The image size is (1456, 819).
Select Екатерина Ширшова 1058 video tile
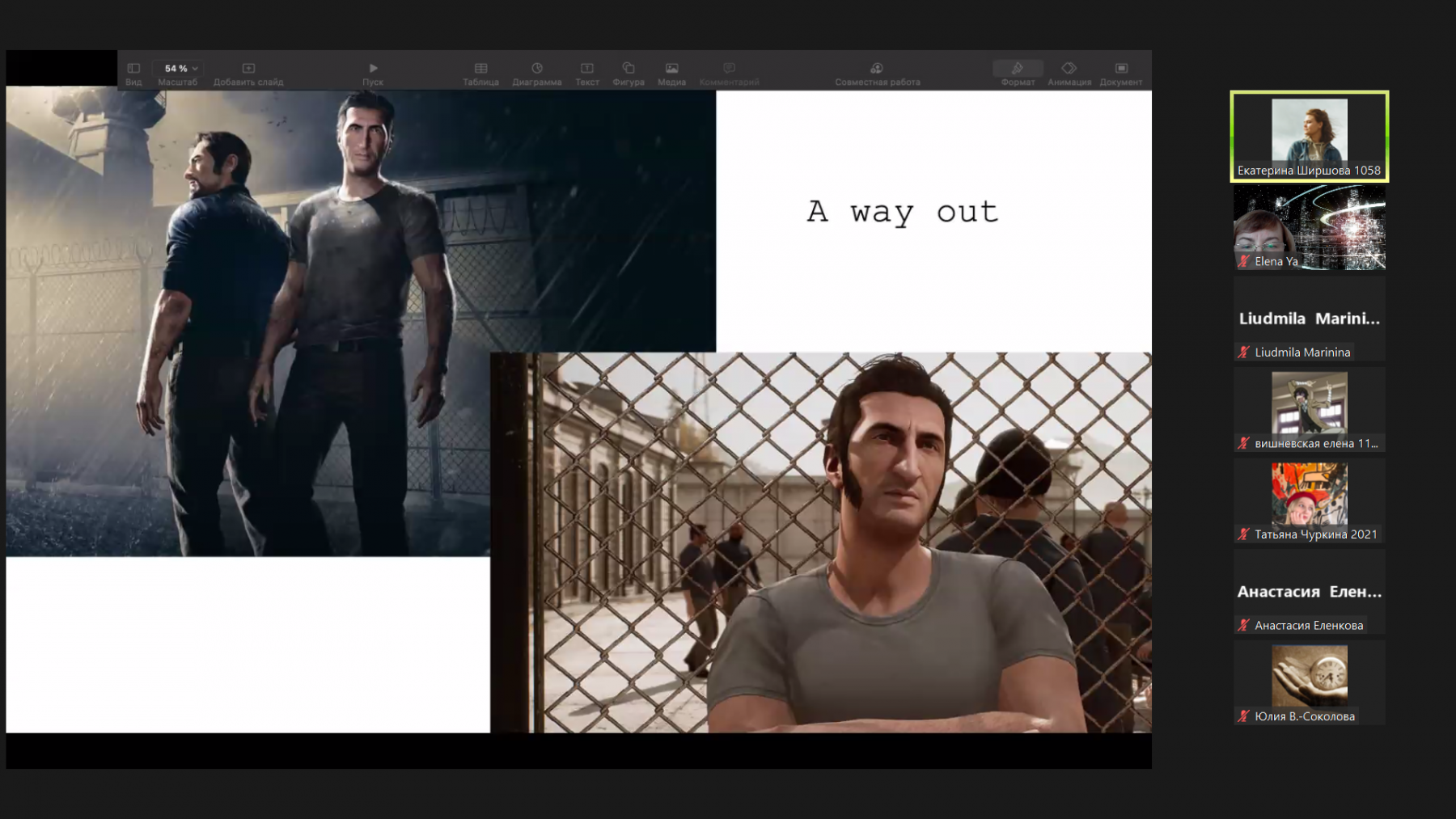(1310, 136)
